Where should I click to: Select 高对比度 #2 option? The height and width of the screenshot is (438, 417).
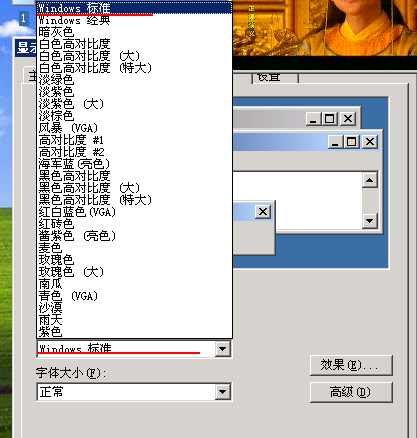134,152
